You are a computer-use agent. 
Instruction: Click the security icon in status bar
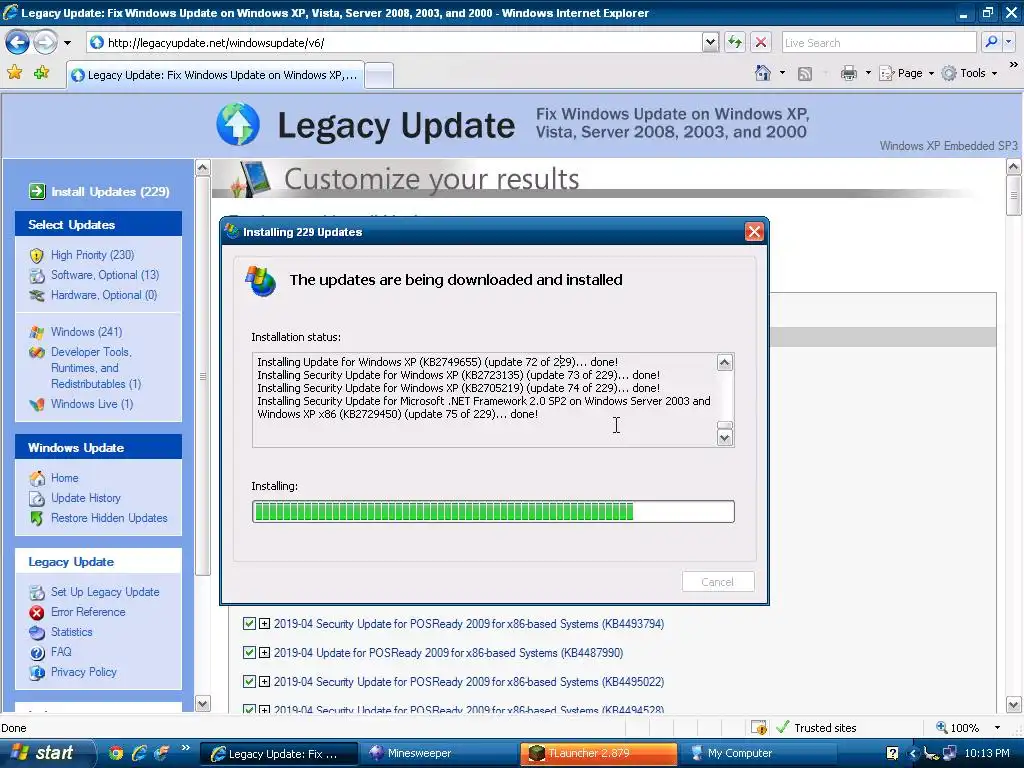click(x=759, y=728)
